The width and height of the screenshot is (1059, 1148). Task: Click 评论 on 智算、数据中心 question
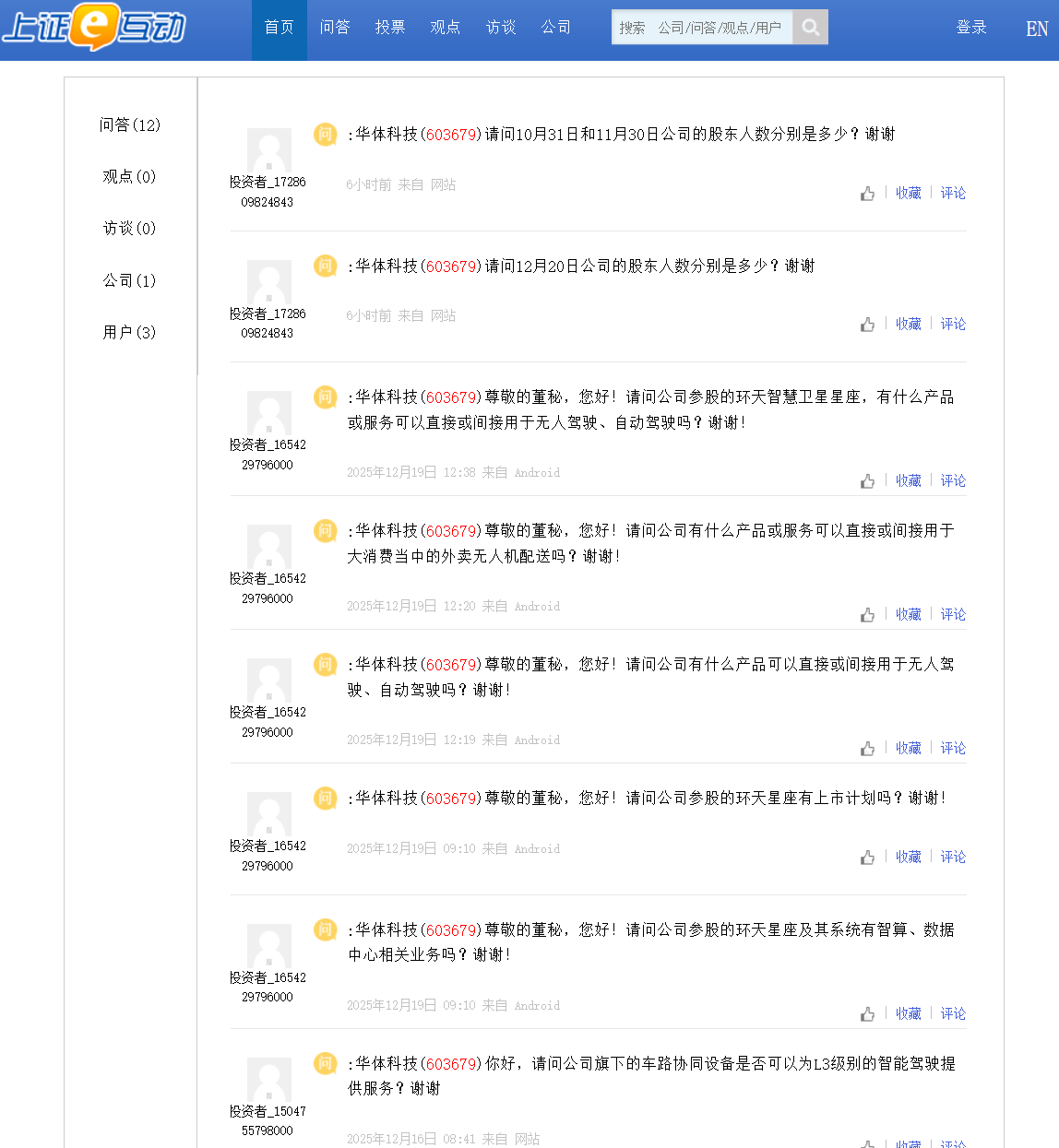click(x=953, y=1013)
